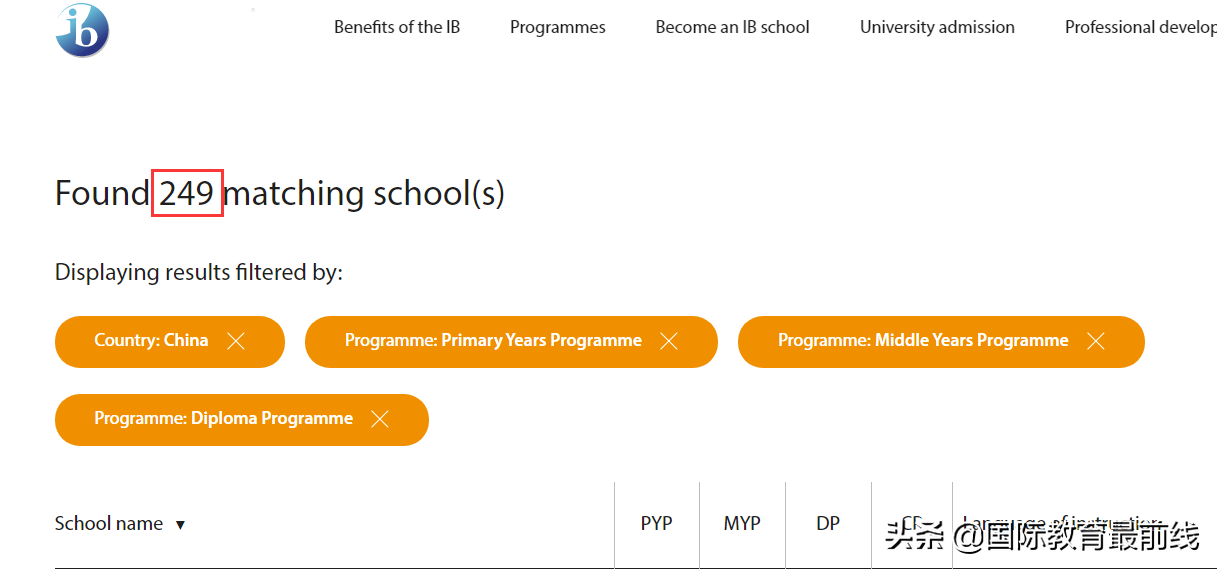Click the Middle Years Programme filter pill
This screenshot has width=1217, height=569.
tap(922, 341)
